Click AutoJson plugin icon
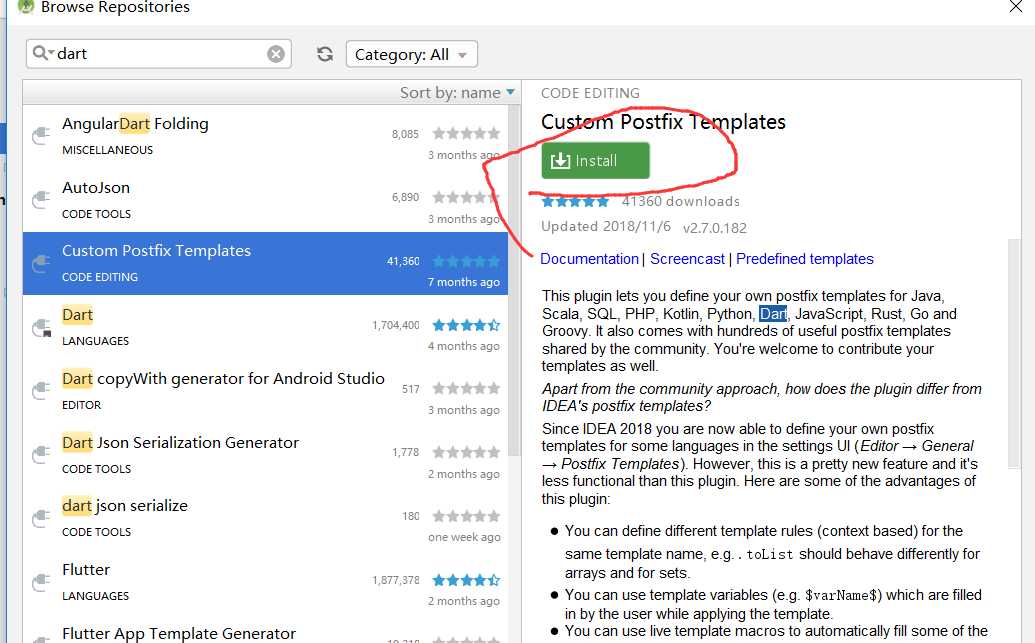Image resolution: width=1035 pixels, height=643 pixels. click(41, 199)
